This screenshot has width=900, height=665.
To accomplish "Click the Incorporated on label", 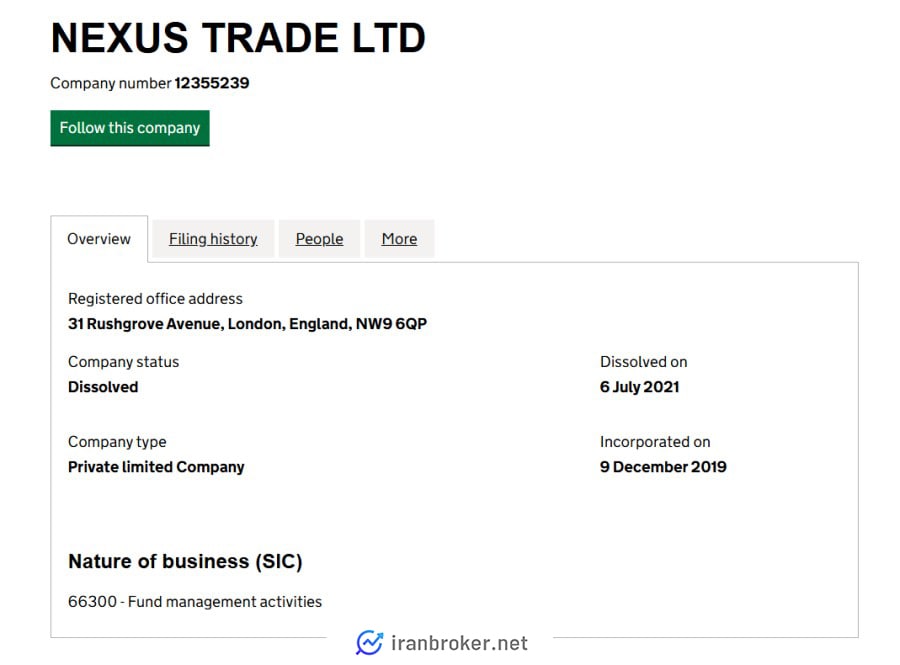I will pyautogui.click(x=655, y=442).
